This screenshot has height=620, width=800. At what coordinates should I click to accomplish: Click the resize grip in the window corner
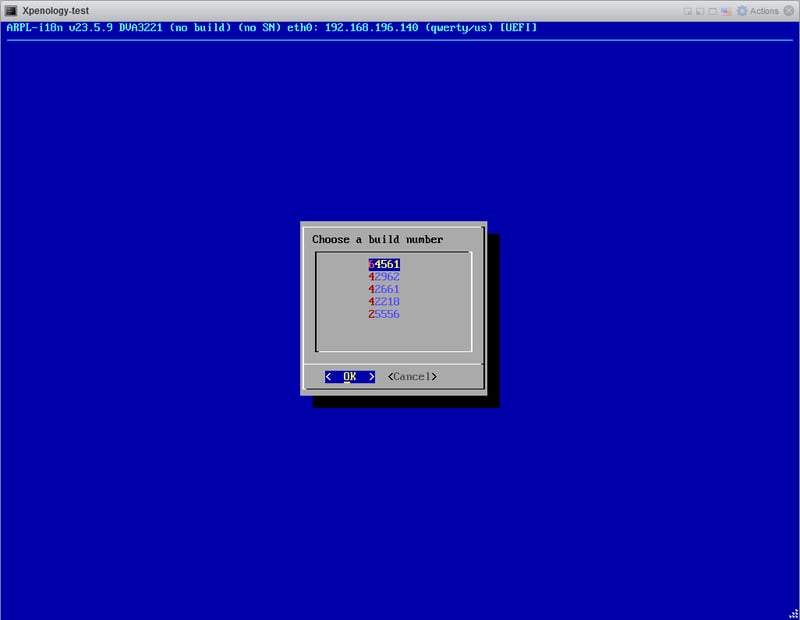[793, 613]
